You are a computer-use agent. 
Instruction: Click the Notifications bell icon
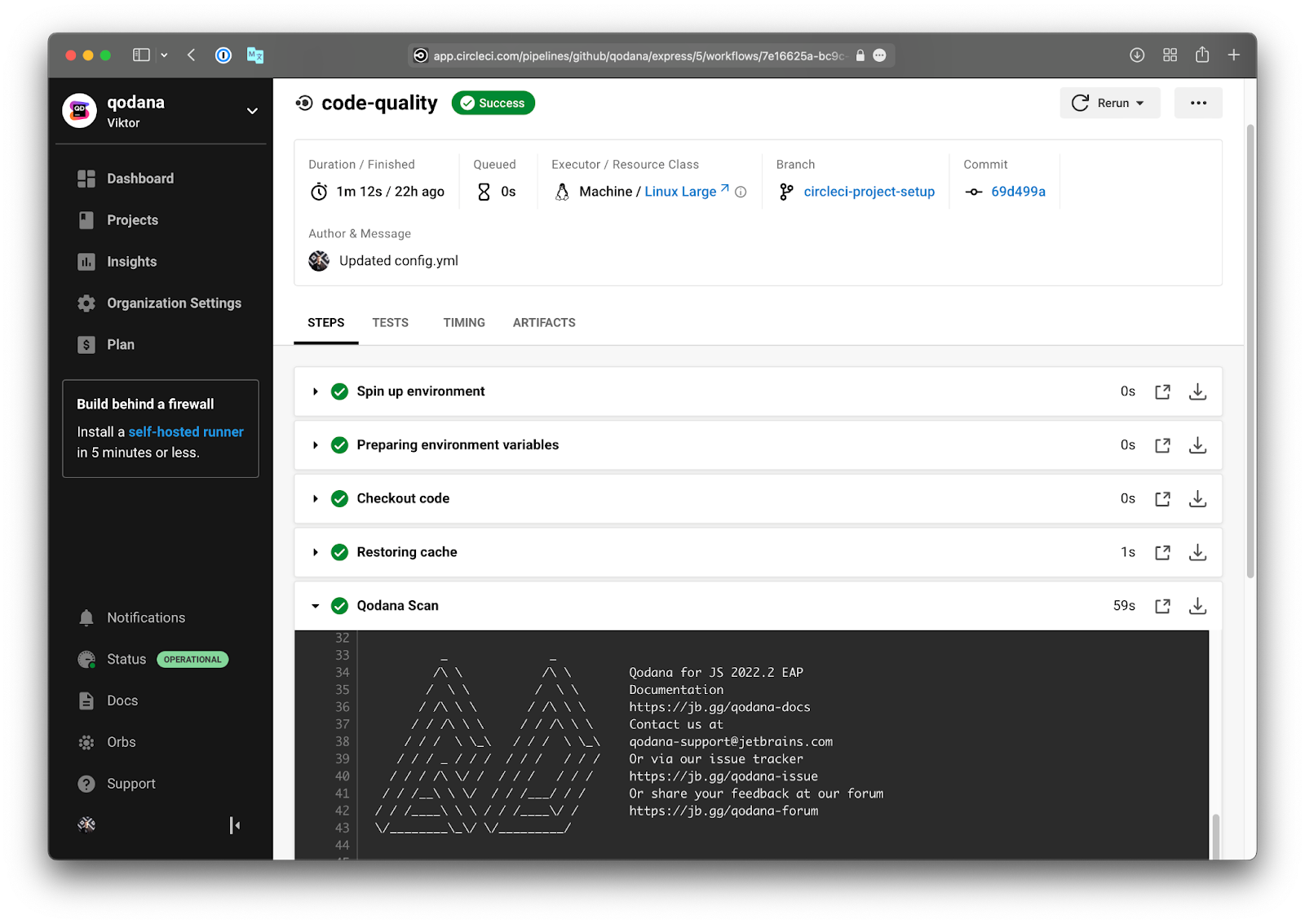pos(86,618)
